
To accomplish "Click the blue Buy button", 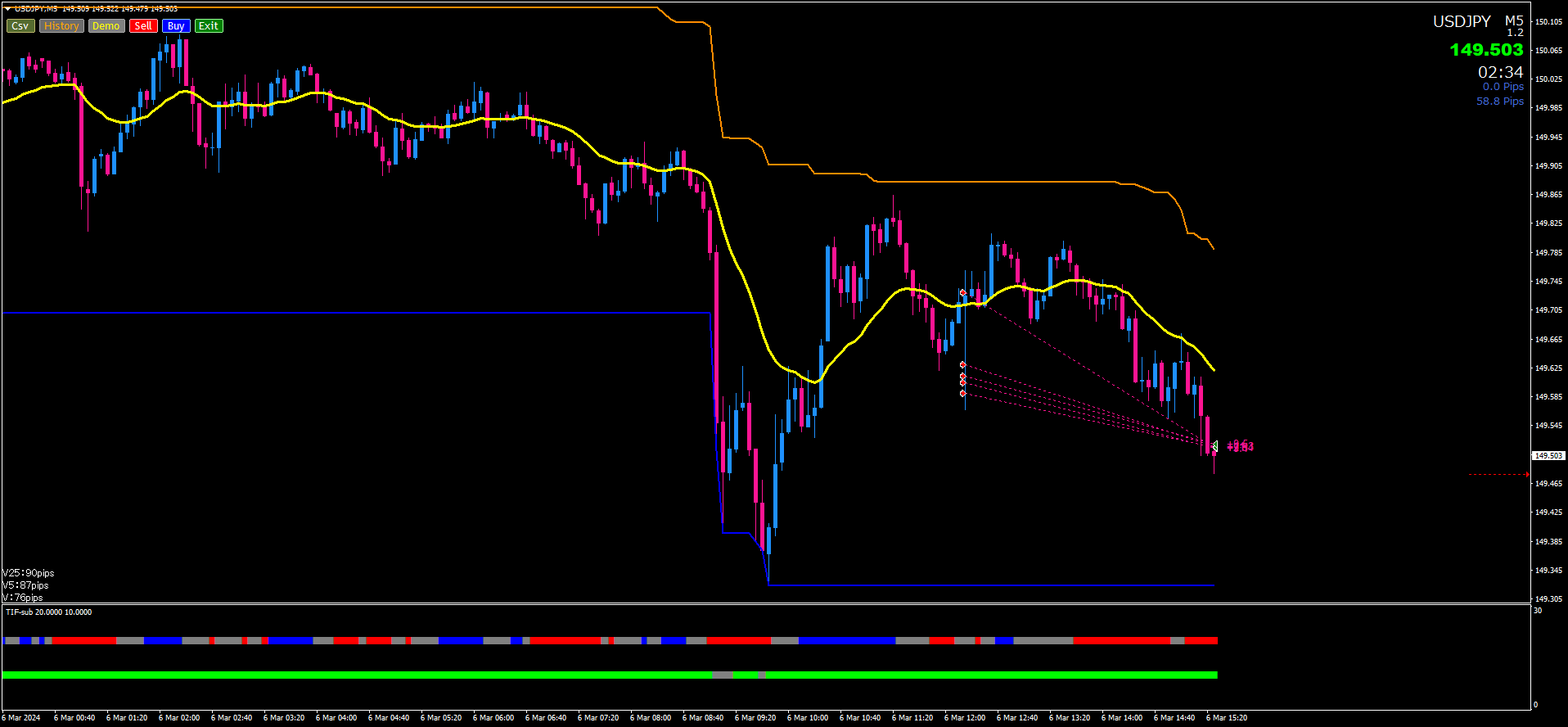I will [176, 26].
